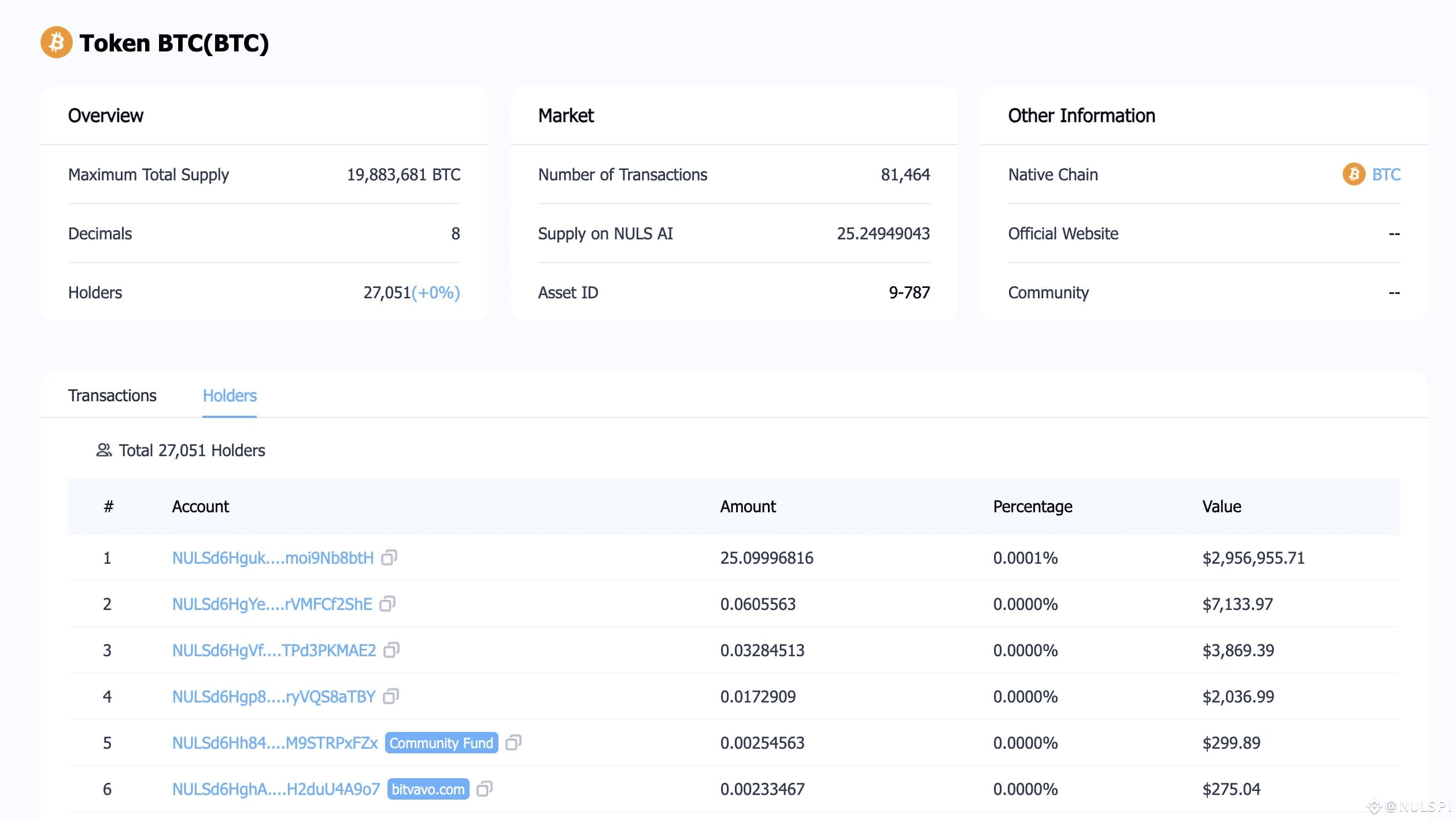This screenshot has height=821, width=1456.
Task: Click the value $299.89
Action: click(1232, 743)
